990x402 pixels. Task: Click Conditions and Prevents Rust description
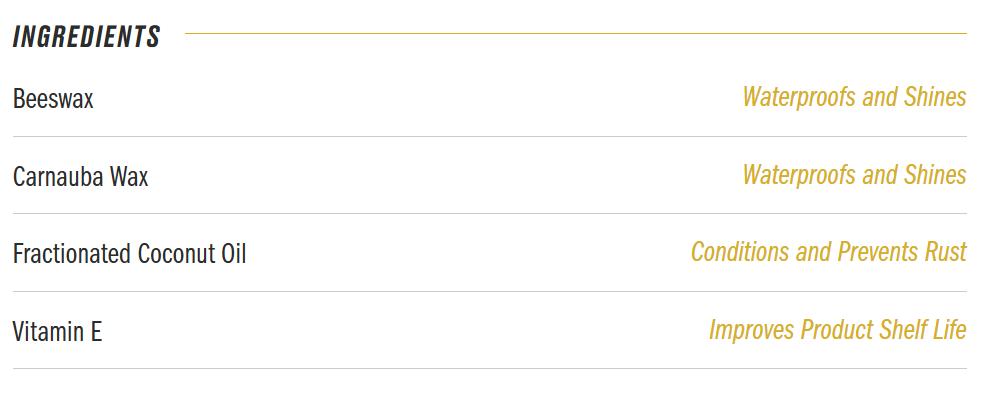tap(828, 252)
